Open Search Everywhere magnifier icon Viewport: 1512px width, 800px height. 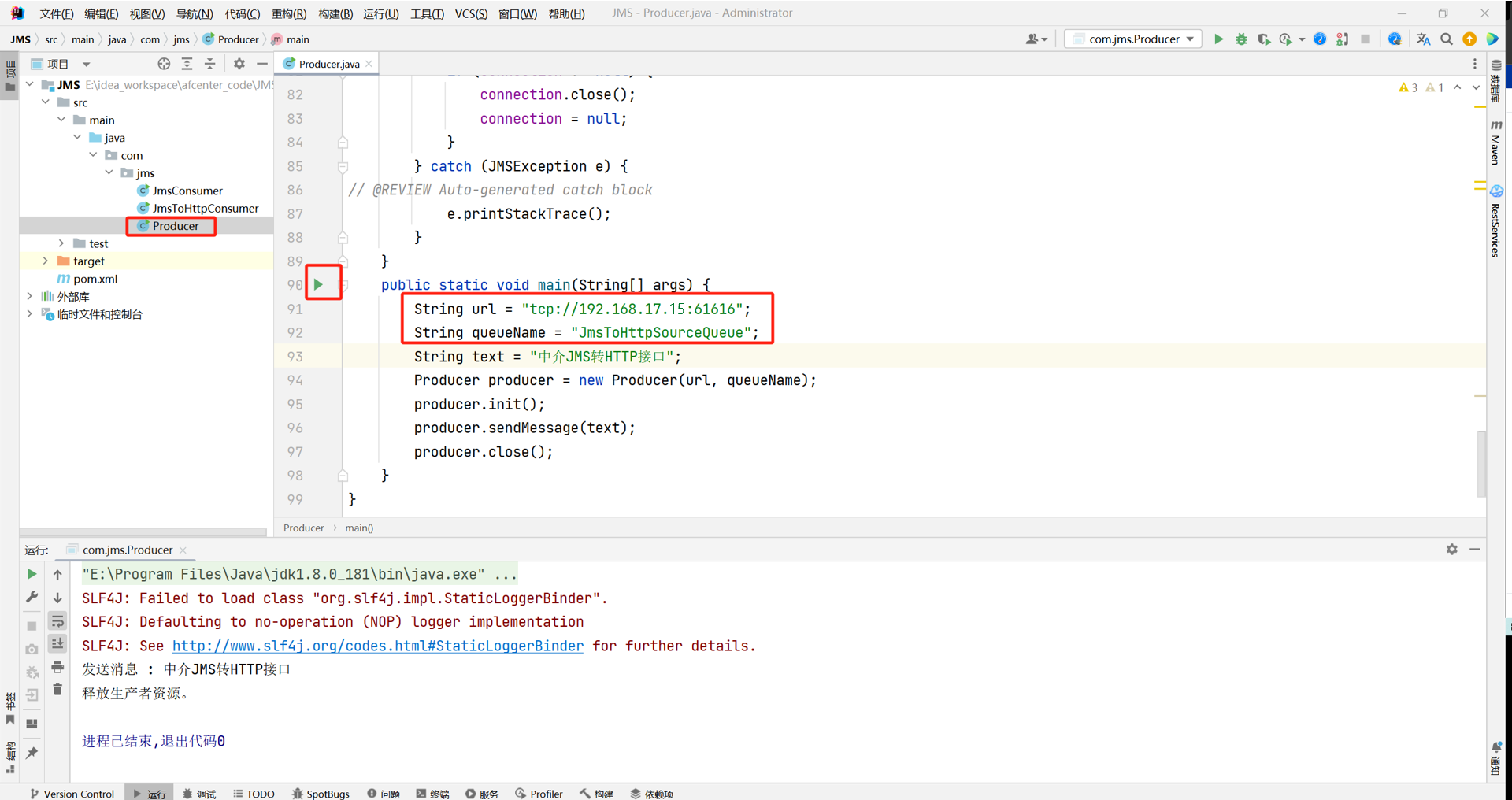pyautogui.click(x=1447, y=39)
